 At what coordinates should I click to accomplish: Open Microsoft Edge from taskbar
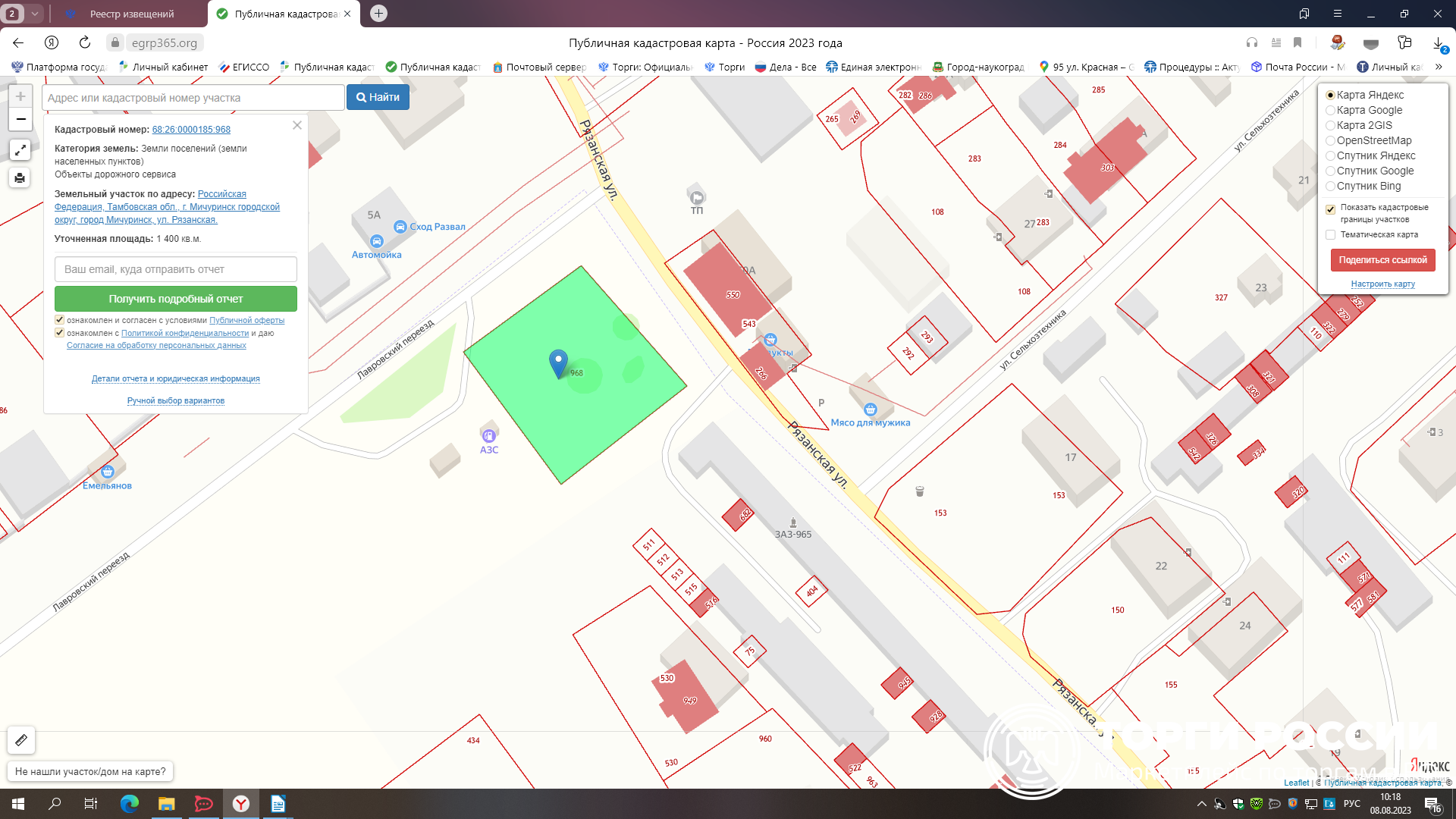click(130, 804)
